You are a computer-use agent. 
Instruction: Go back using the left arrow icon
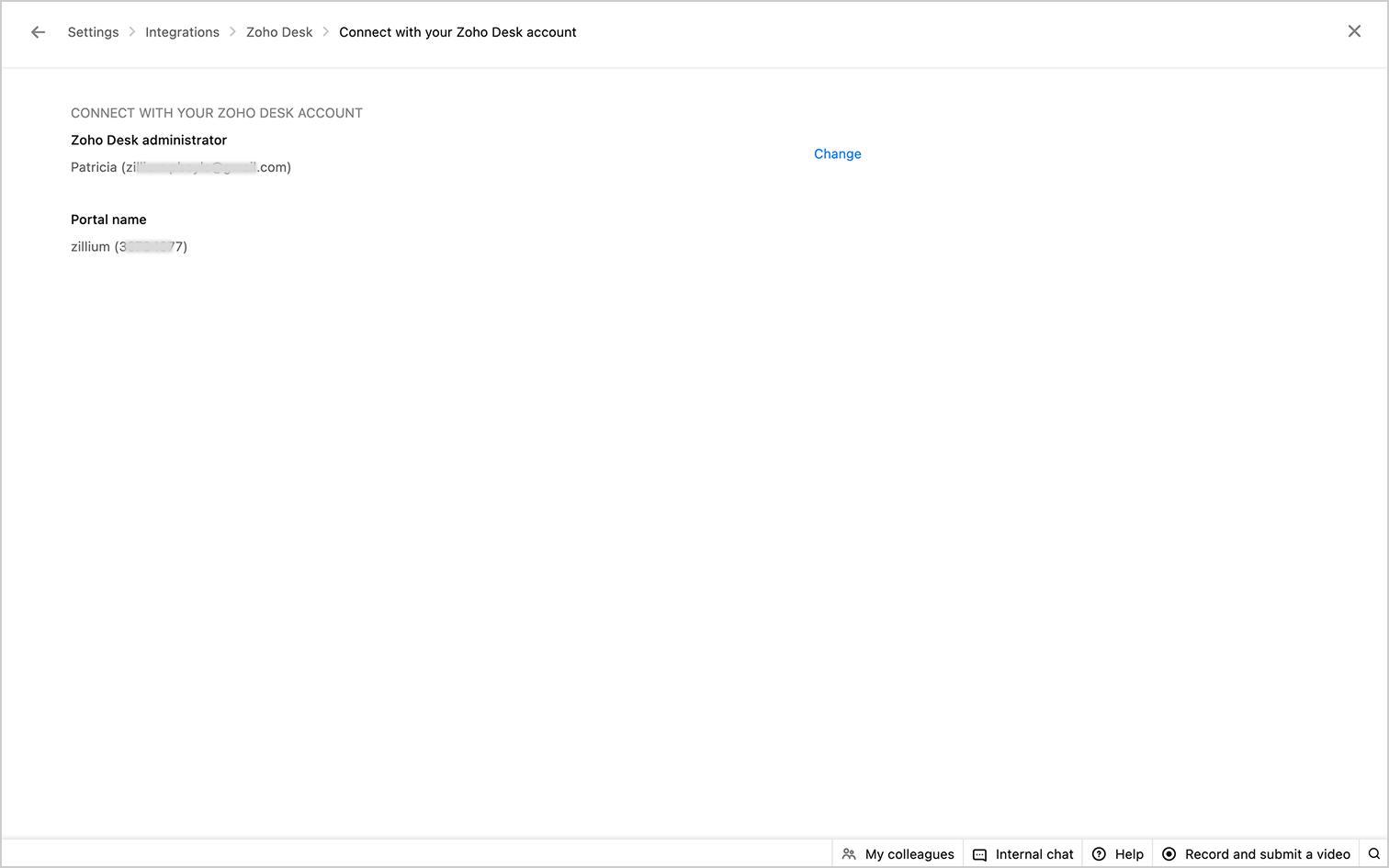point(38,32)
